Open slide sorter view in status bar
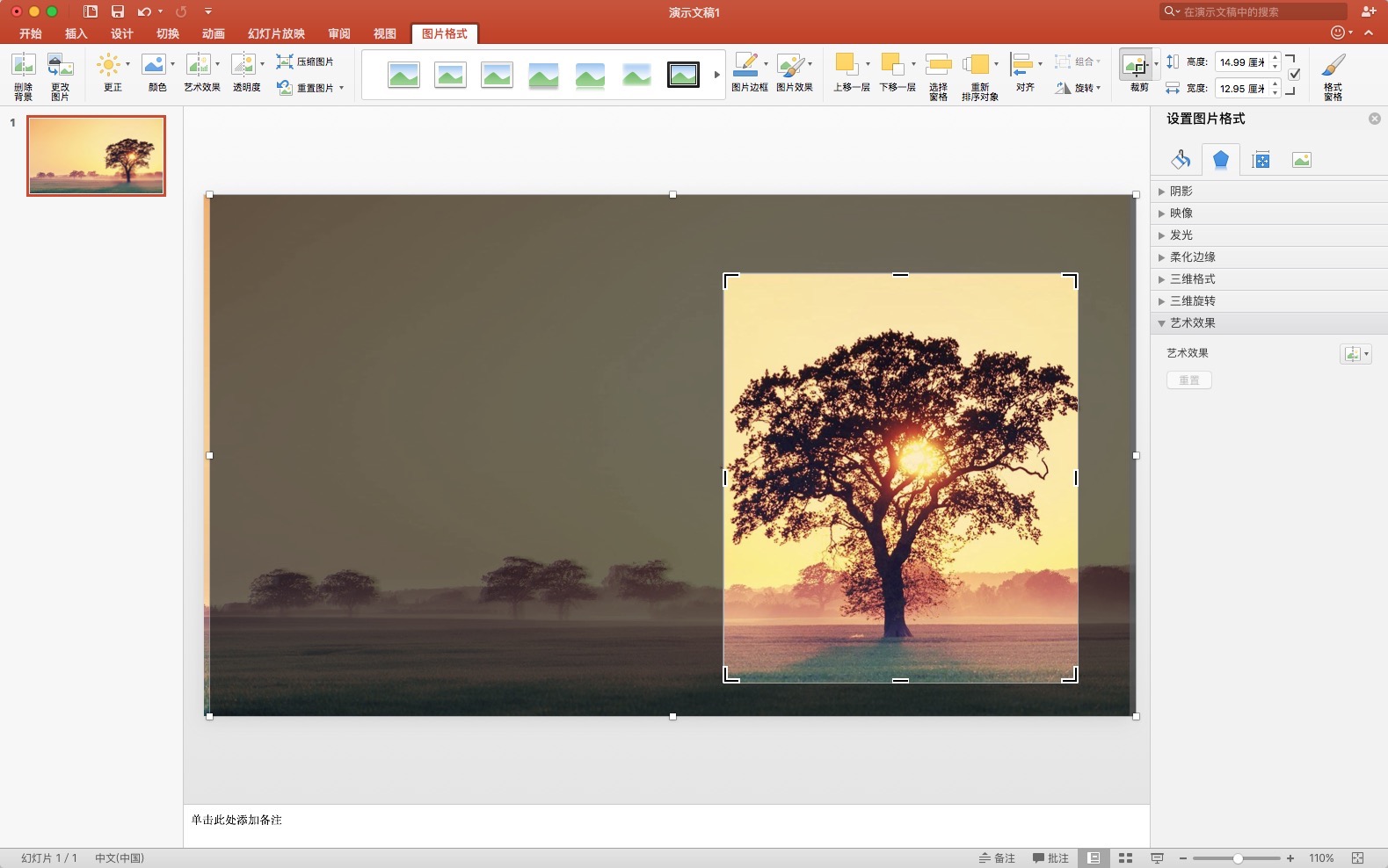The width and height of the screenshot is (1388, 868). click(x=1125, y=858)
